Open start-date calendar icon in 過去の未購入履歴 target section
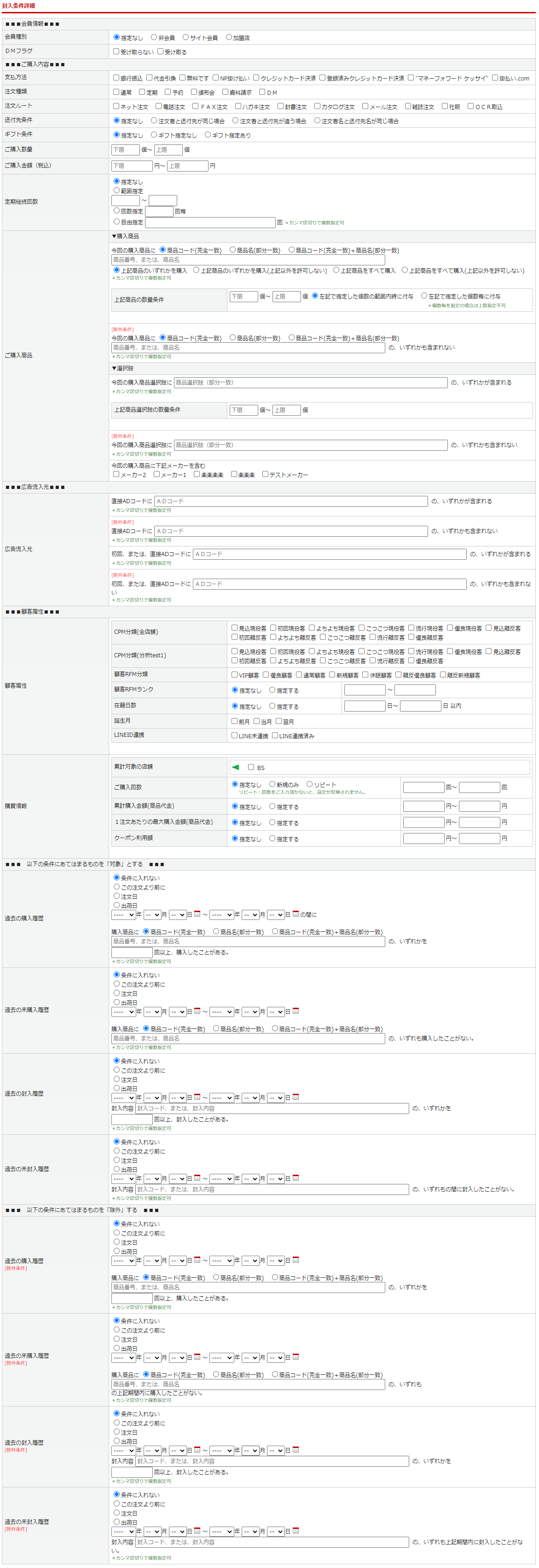 tap(197, 1011)
